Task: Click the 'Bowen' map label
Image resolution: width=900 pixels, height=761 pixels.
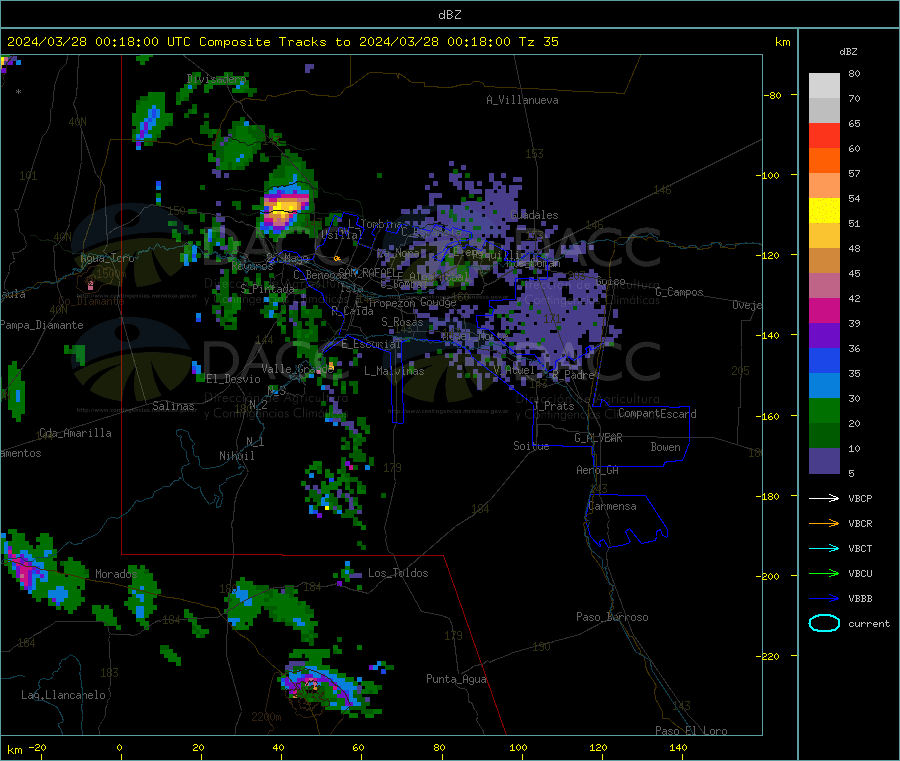Action: click(665, 447)
